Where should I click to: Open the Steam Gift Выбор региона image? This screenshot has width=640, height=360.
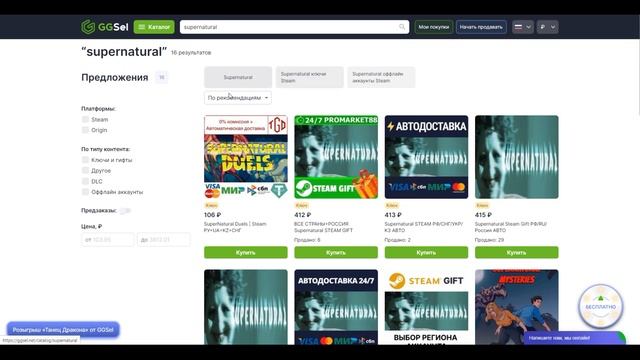pos(426,307)
